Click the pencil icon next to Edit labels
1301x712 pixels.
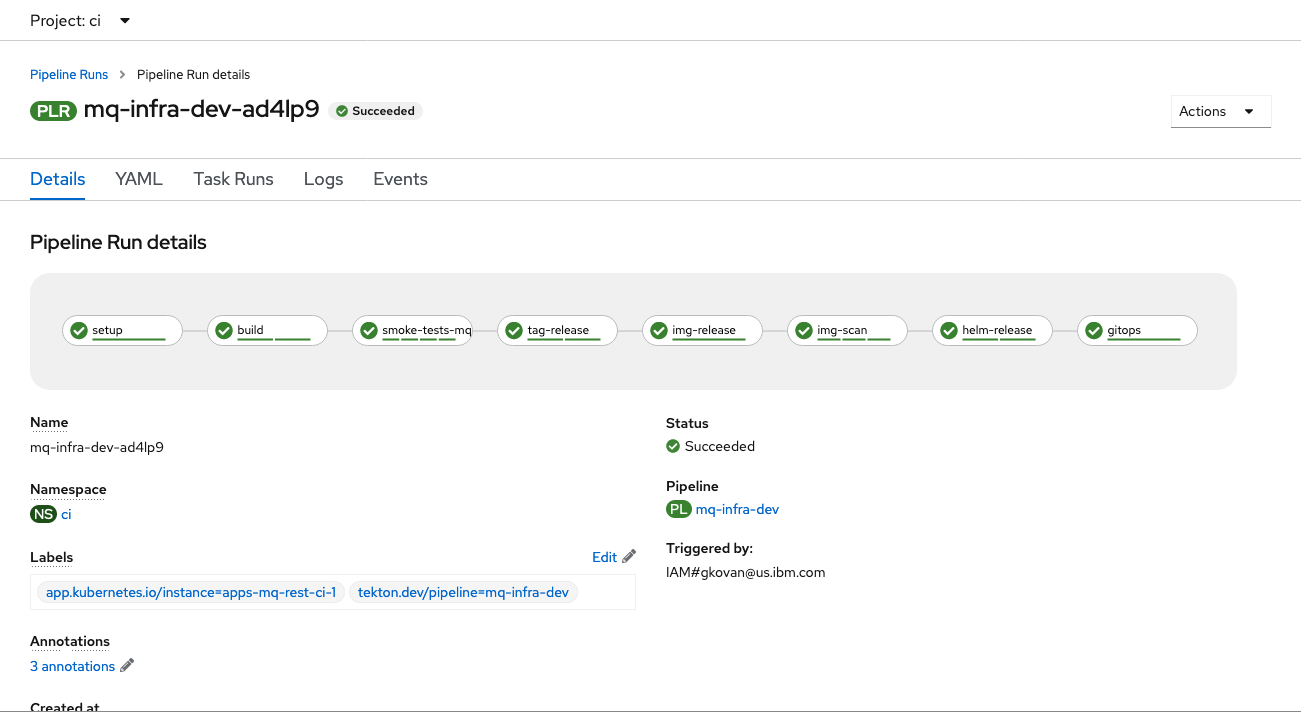point(629,557)
